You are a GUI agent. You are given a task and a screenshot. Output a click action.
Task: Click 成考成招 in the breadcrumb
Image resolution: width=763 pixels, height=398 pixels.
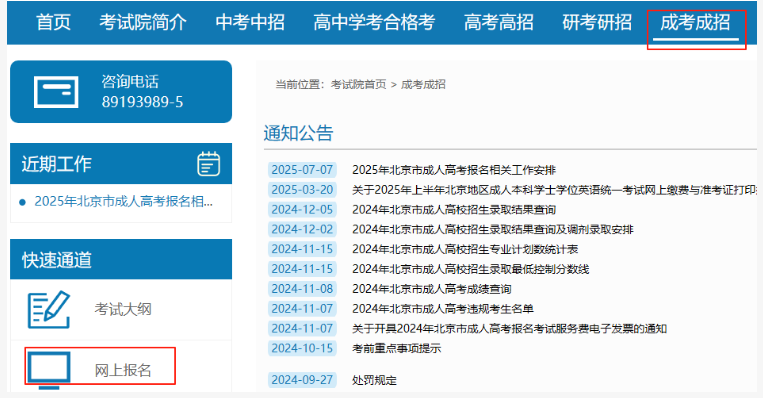coord(423,85)
